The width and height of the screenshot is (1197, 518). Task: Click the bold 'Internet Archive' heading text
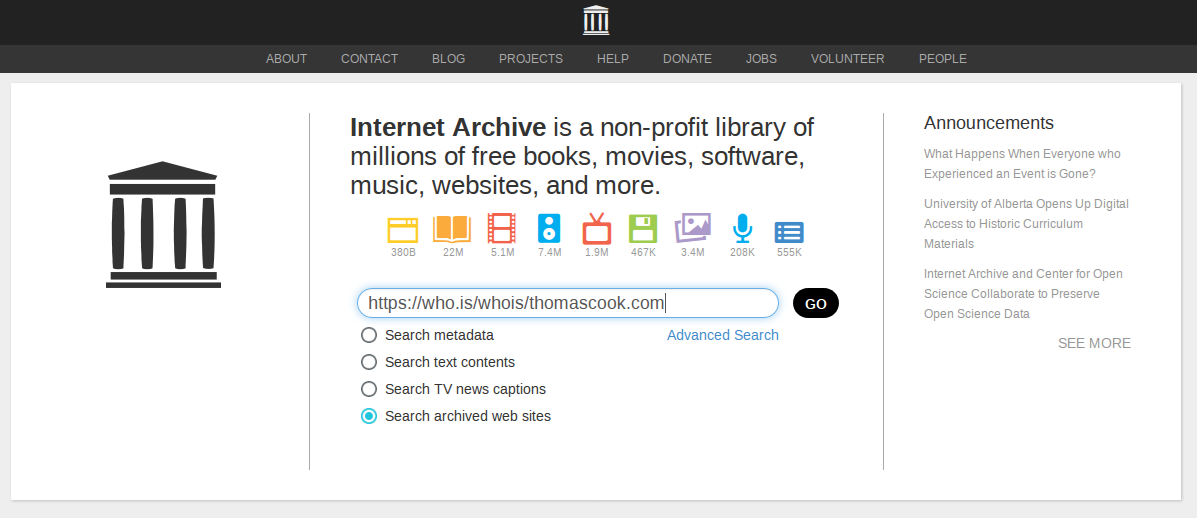coord(448,127)
